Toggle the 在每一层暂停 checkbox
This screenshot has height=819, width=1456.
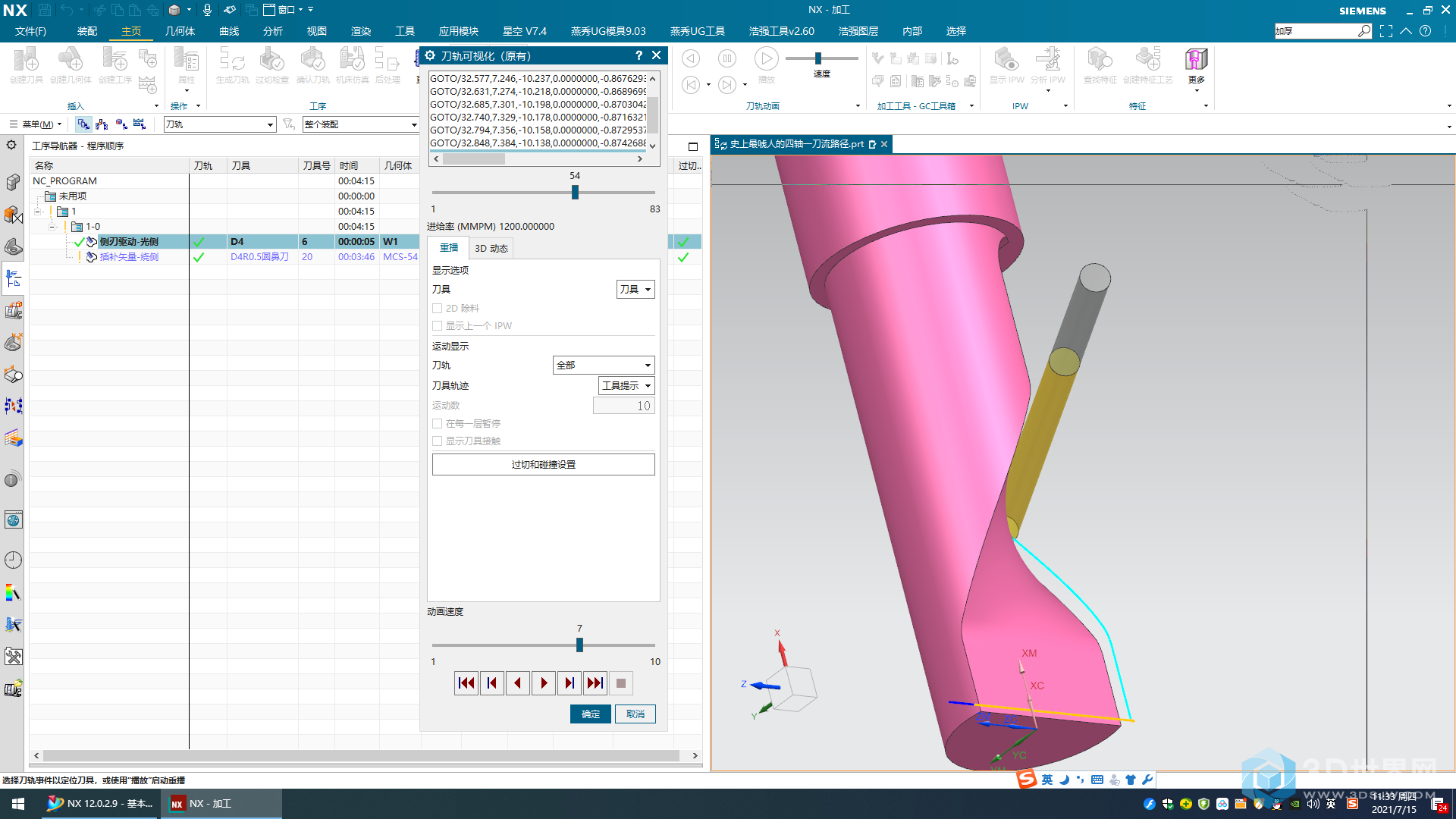point(438,423)
